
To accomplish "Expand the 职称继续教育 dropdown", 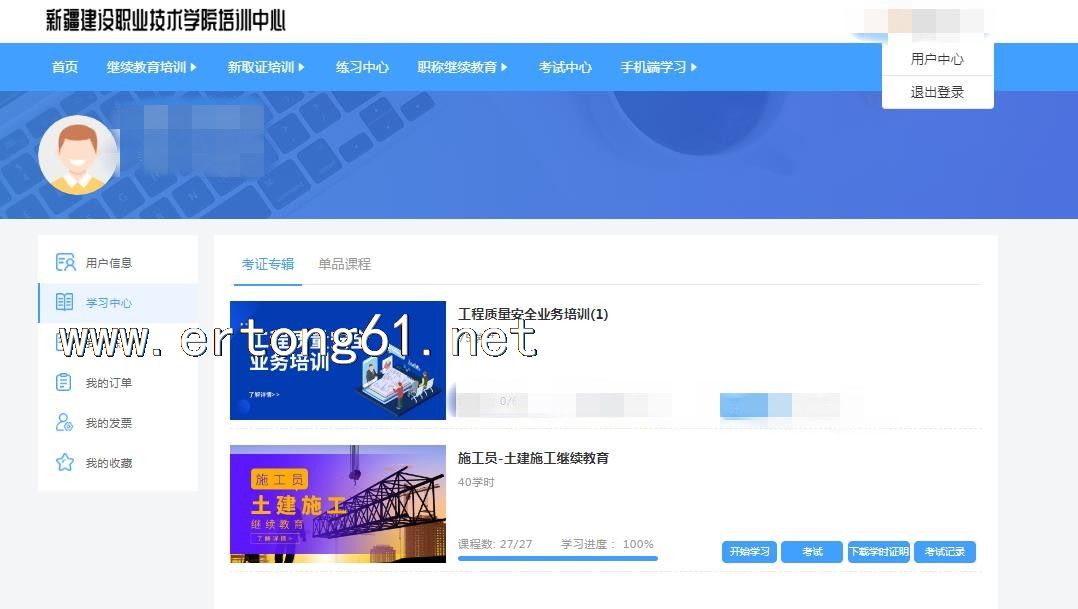I will (x=462, y=67).
